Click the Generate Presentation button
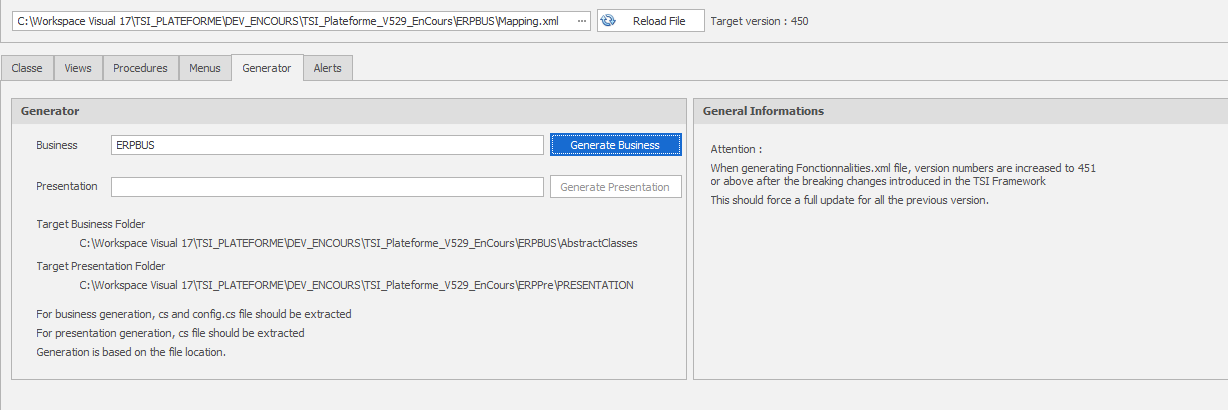Viewport: 1228px width, 410px height. [x=615, y=187]
